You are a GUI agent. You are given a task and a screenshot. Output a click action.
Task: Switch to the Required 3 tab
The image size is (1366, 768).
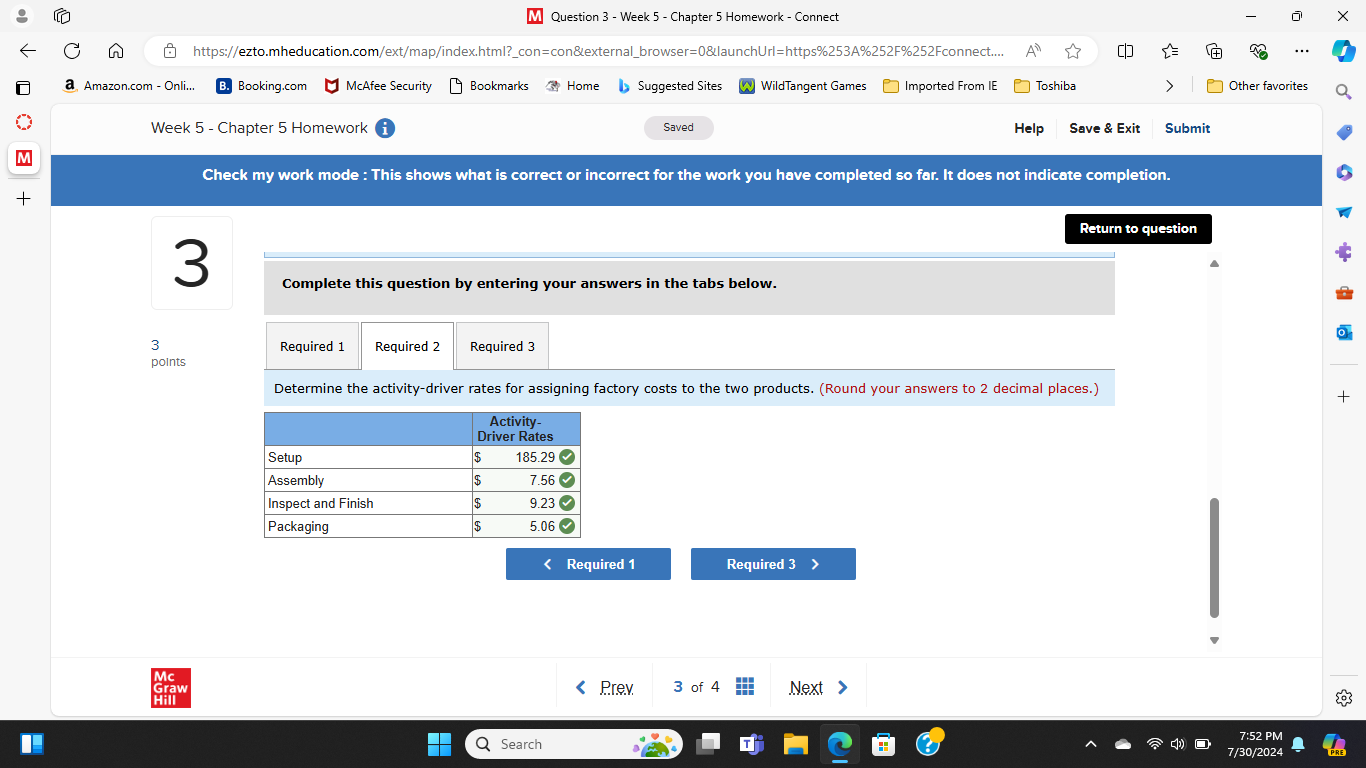tap(501, 345)
